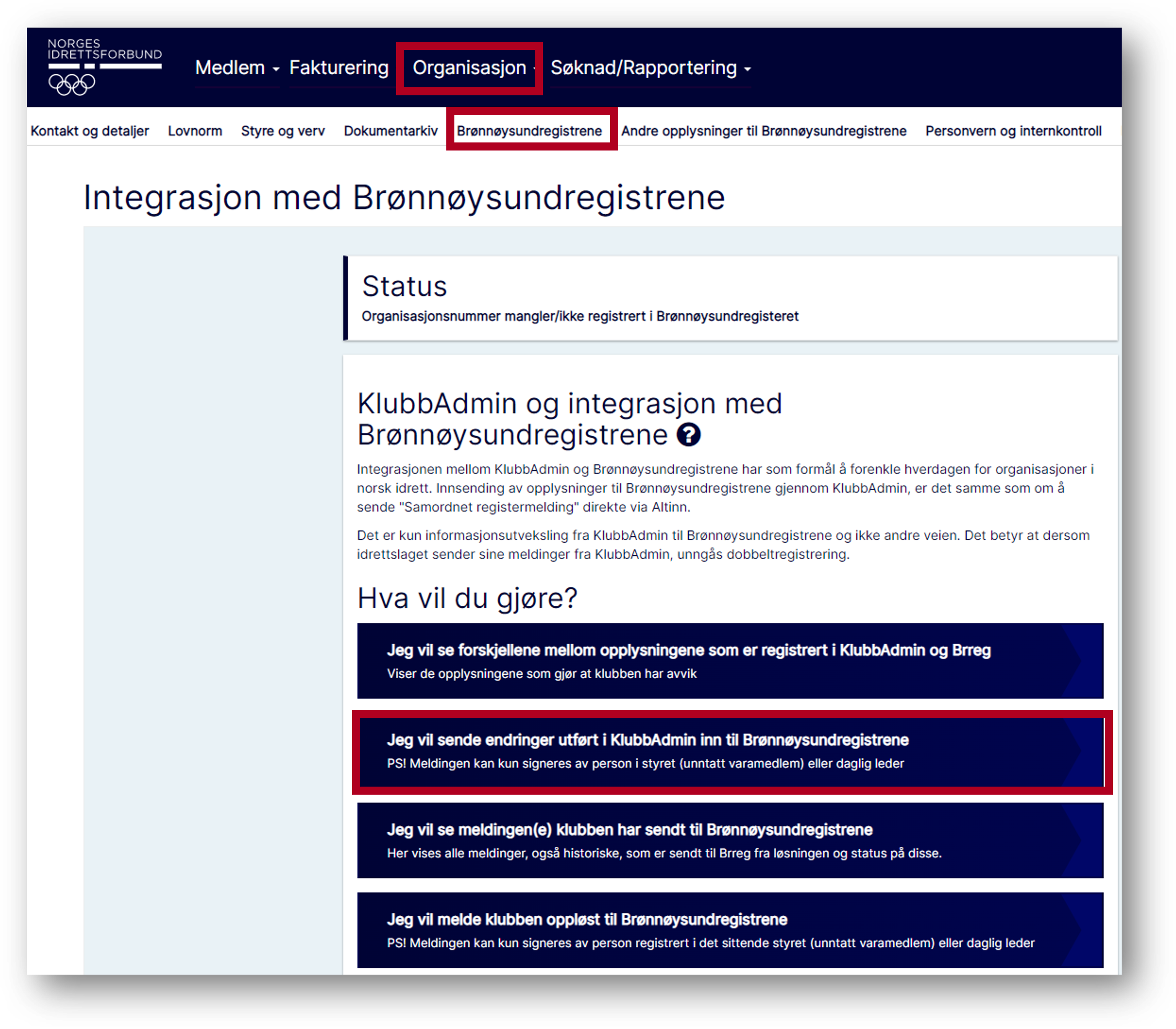Expand the Søknad/Rapportering dropdown
Screen dimensions: 1176x1029
click(x=650, y=68)
